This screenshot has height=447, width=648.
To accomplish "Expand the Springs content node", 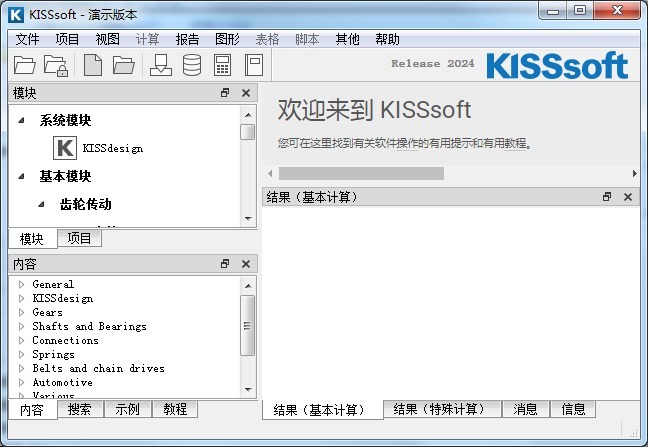I will pyautogui.click(x=22, y=354).
